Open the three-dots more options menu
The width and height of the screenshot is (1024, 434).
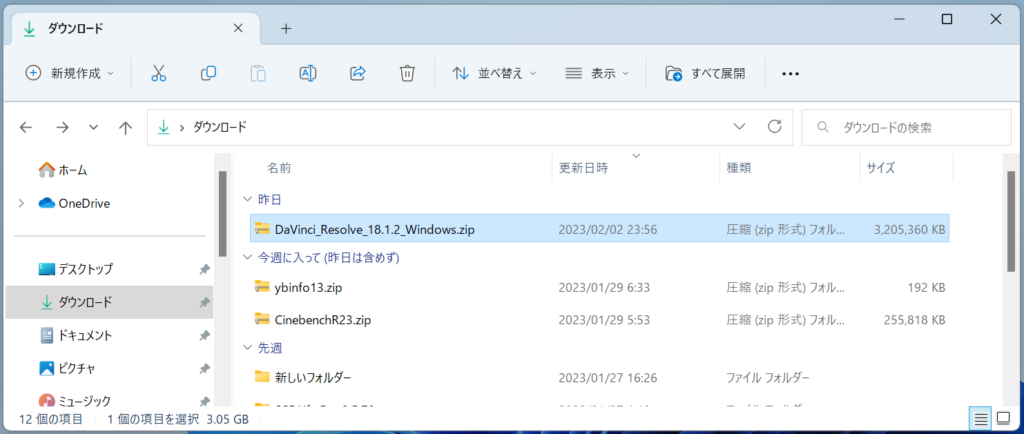(x=790, y=73)
